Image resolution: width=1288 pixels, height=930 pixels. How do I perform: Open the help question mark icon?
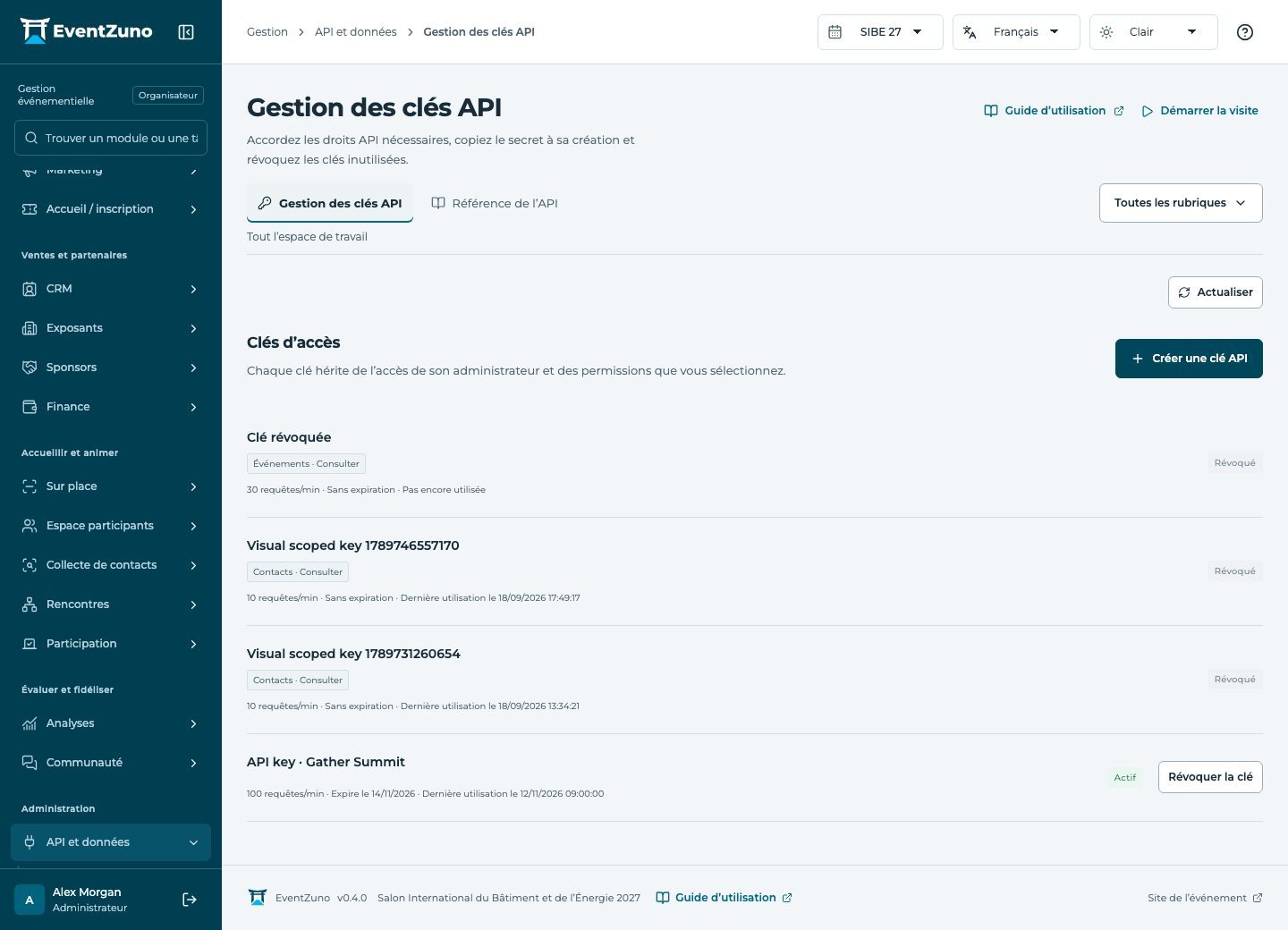[x=1244, y=32]
